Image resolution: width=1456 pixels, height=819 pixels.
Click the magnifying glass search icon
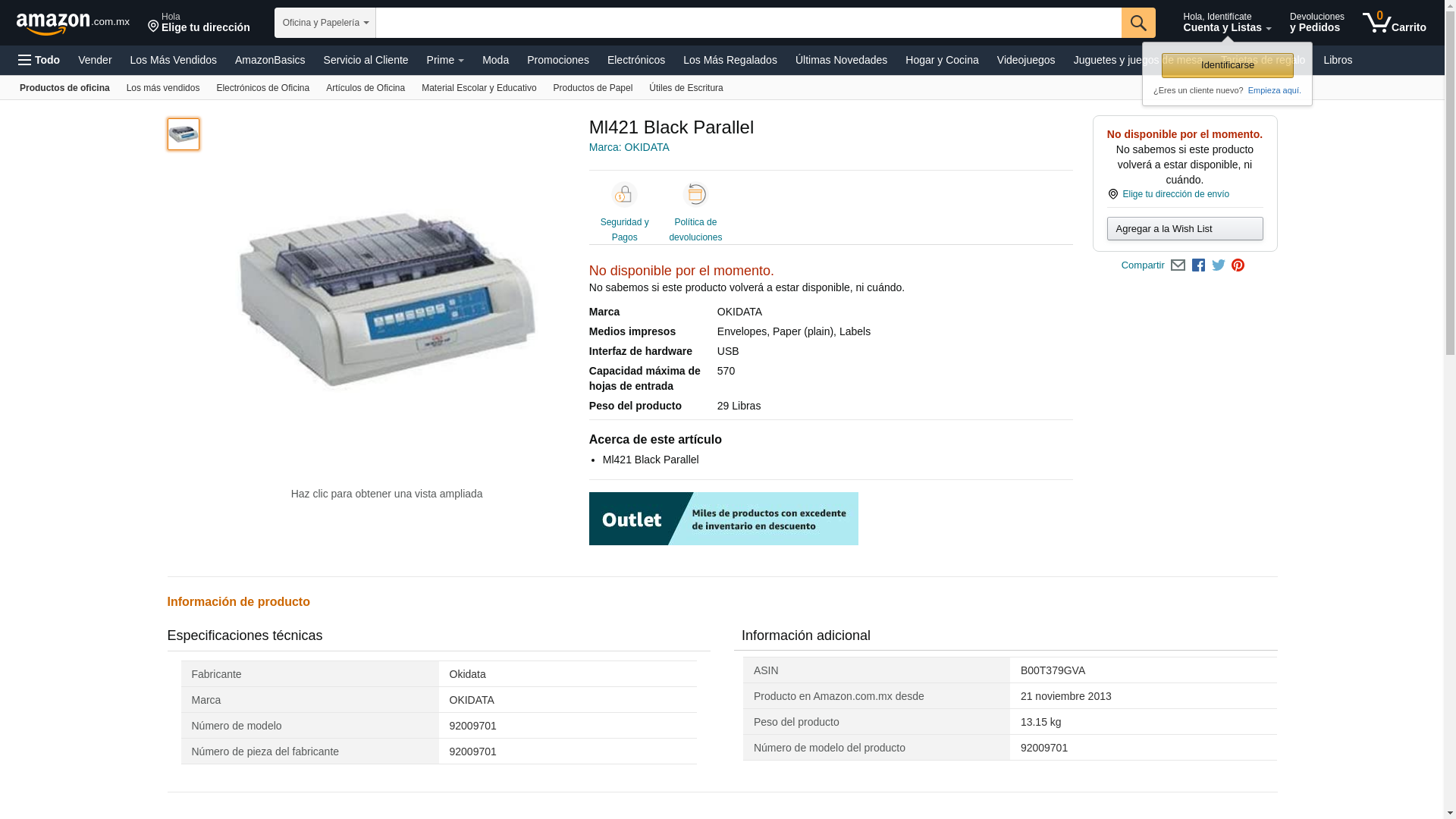click(1137, 23)
